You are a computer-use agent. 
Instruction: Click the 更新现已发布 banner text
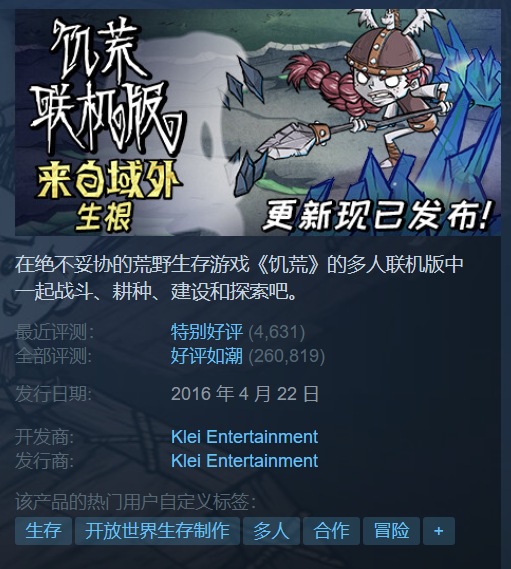pos(377,216)
